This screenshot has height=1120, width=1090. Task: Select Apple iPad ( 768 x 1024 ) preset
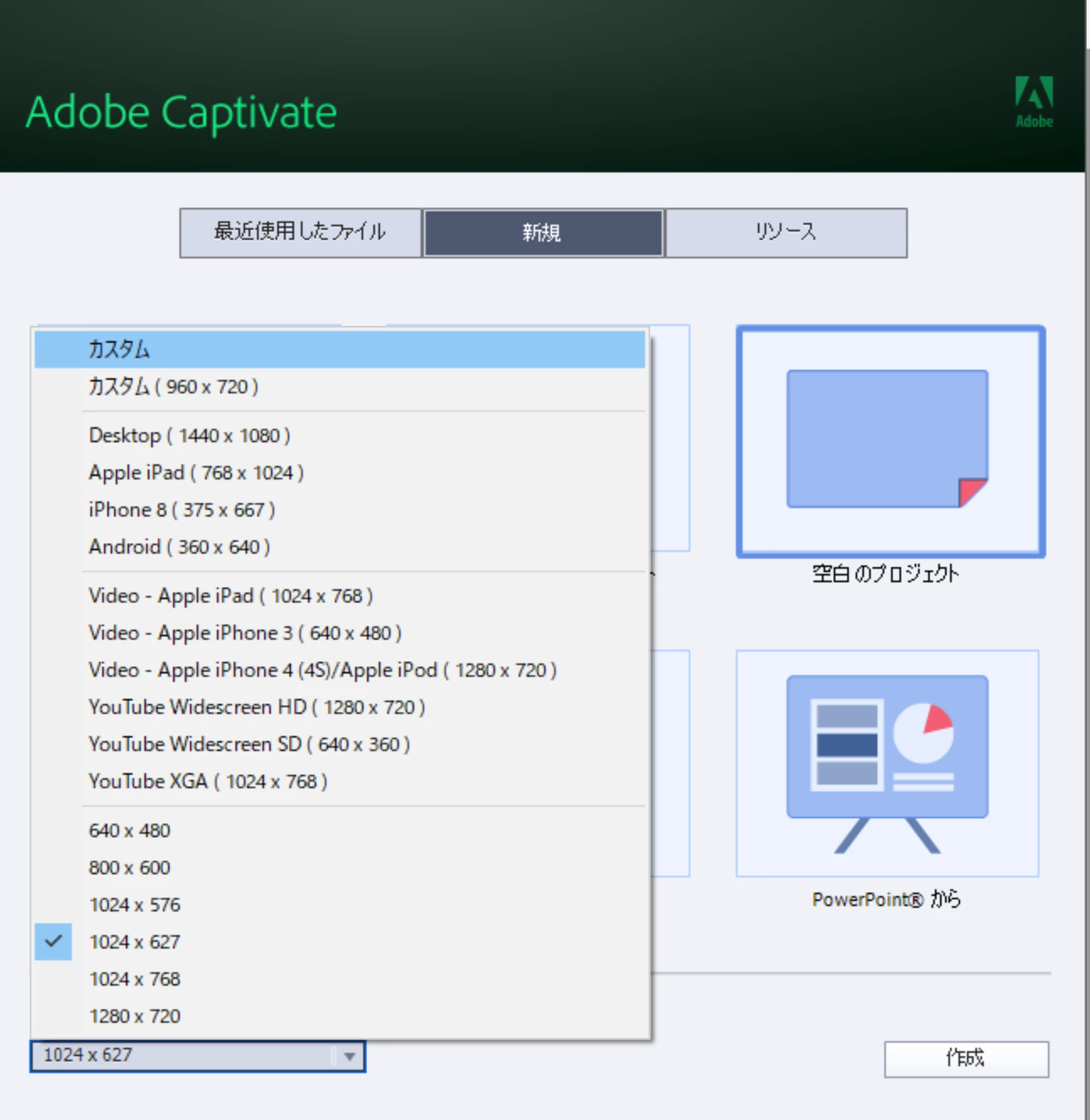(x=340, y=472)
